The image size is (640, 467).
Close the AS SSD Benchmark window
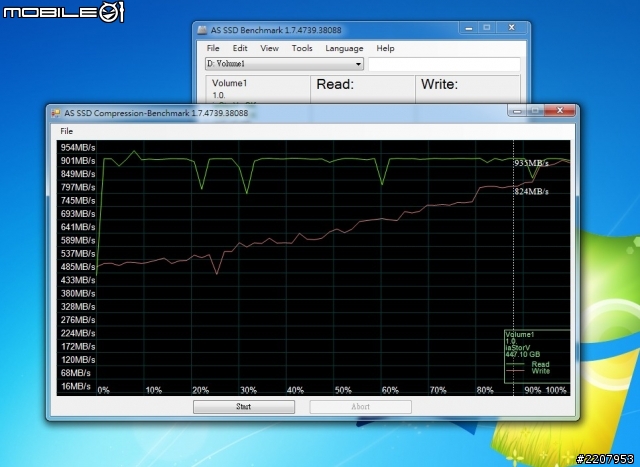[x=512, y=28]
